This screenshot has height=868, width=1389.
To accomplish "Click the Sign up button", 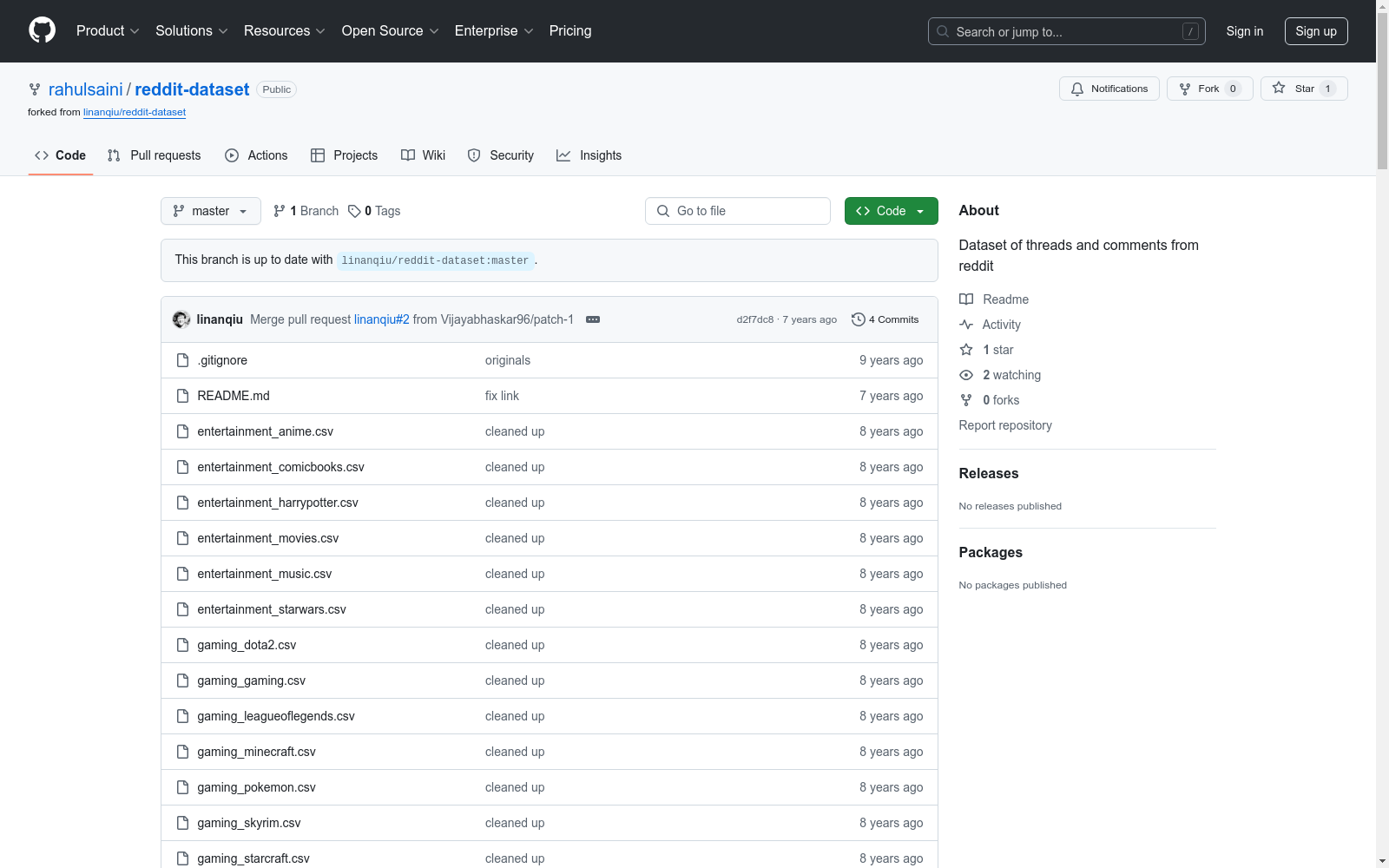I will [x=1315, y=31].
